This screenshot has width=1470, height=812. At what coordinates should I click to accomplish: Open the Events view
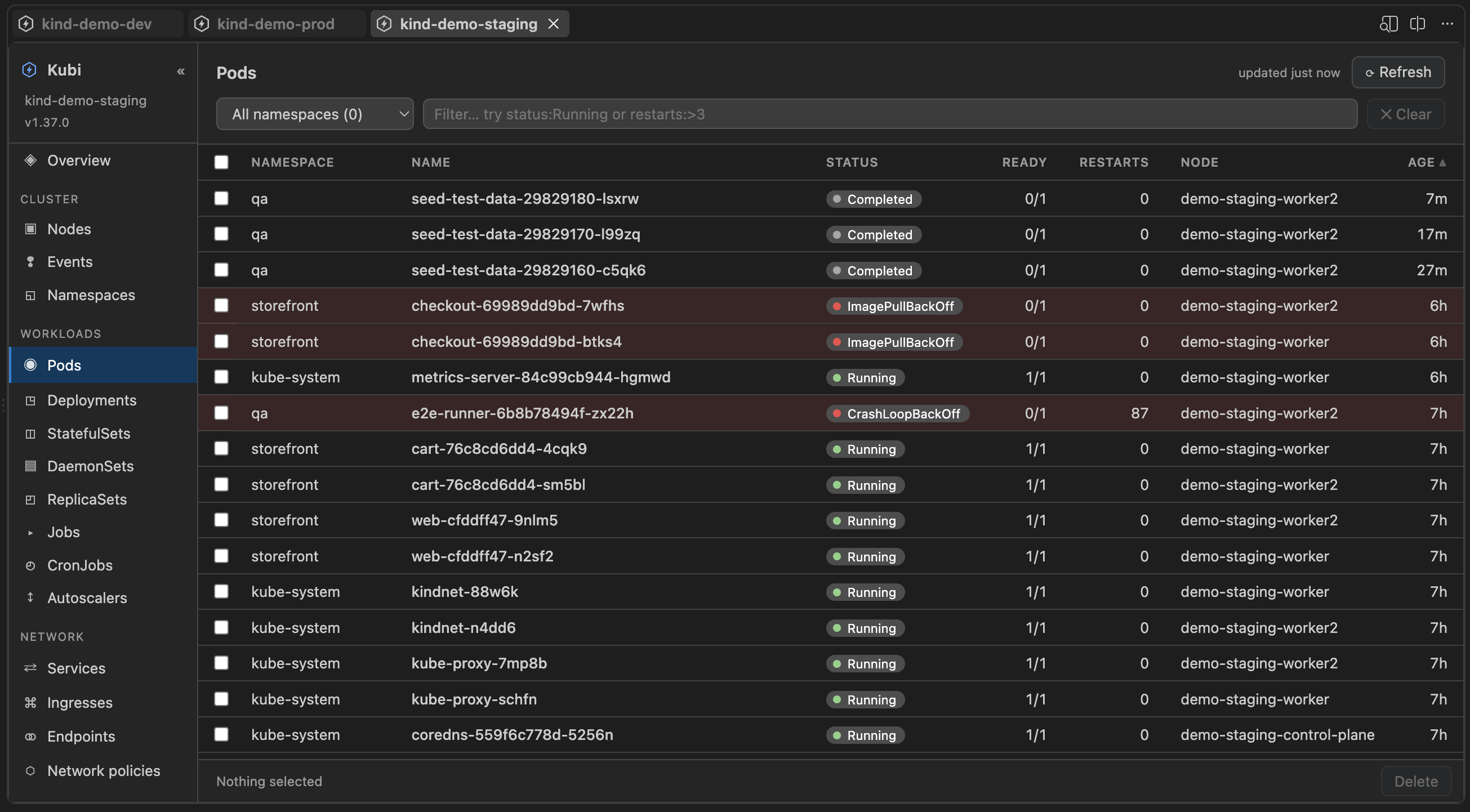[103, 262]
